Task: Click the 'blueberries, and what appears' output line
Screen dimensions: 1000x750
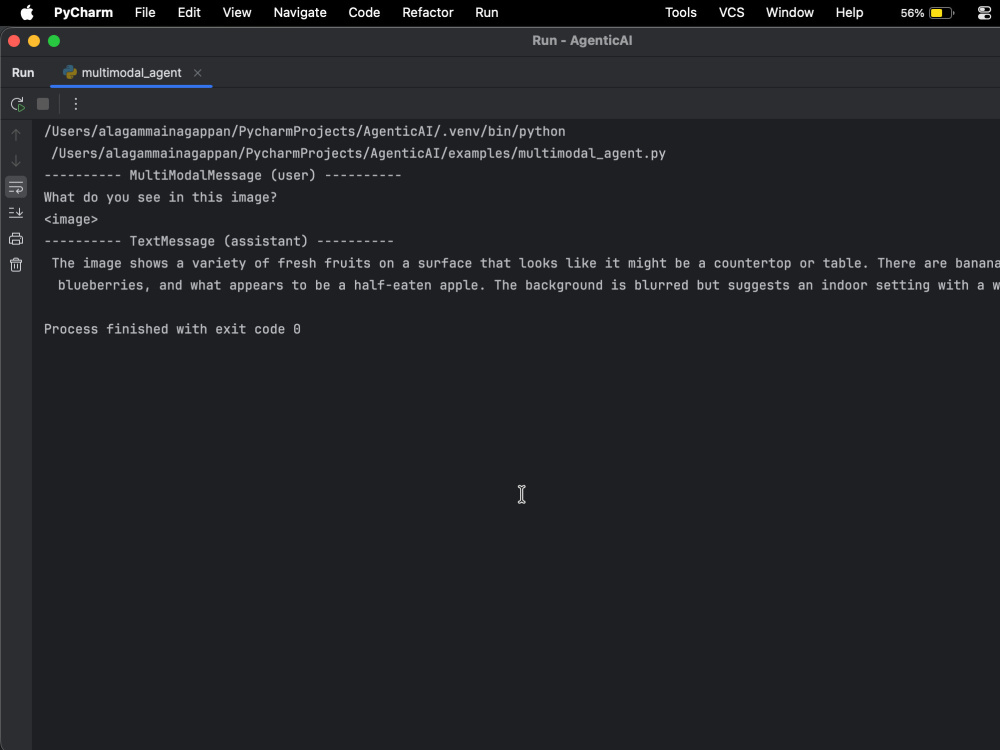Action: click(x=529, y=285)
